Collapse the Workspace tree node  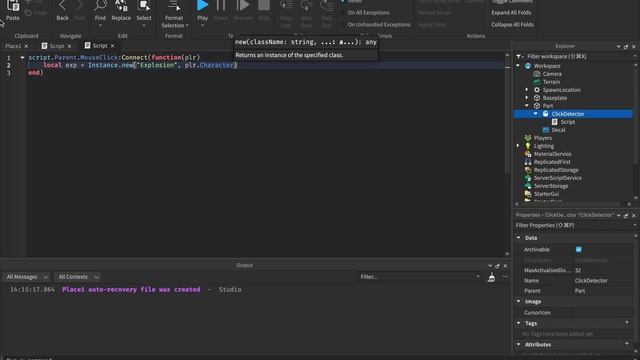pyautogui.click(x=518, y=66)
